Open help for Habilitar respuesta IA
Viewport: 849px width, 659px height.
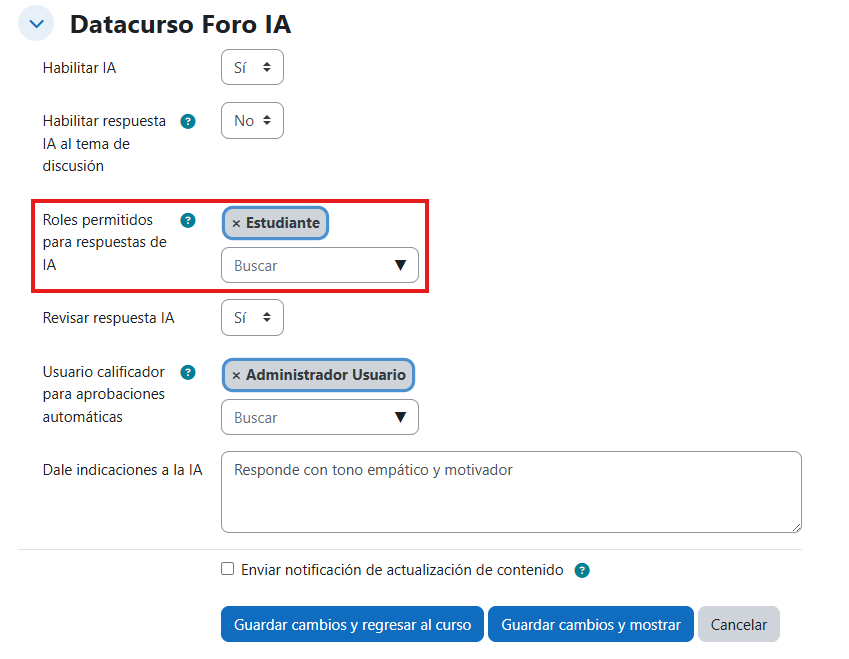click(188, 121)
